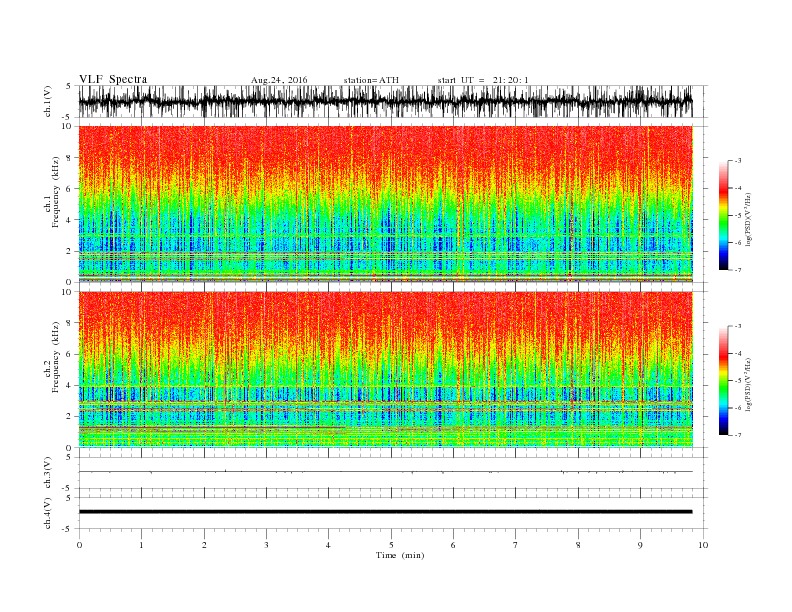This screenshot has width=792, height=612.
Task: Click the ch.2 colorbar "log(PSD)(V²/Hz)" label
Action: tap(748, 383)
